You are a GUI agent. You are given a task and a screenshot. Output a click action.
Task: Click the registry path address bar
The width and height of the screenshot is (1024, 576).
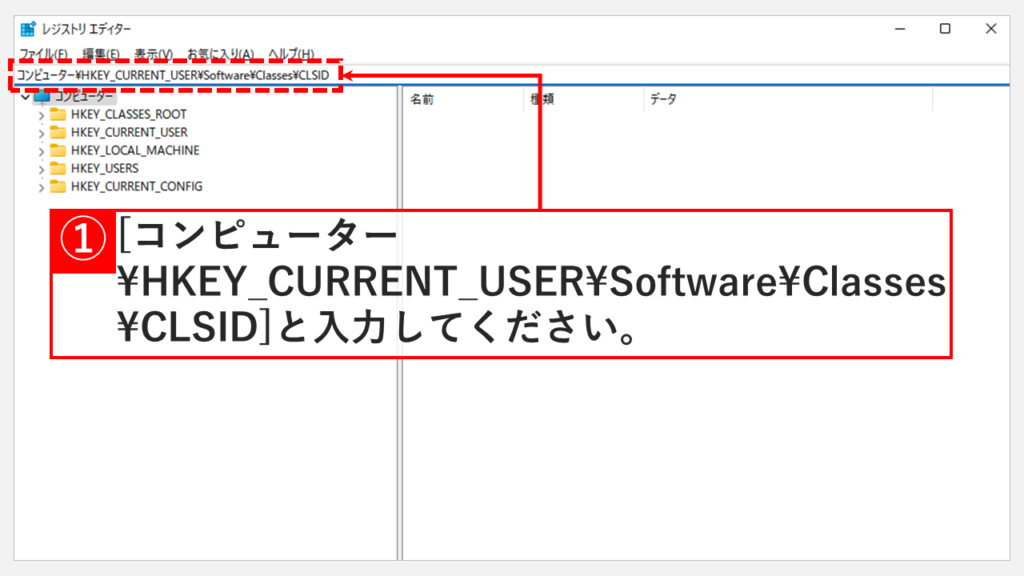point(512,75)
